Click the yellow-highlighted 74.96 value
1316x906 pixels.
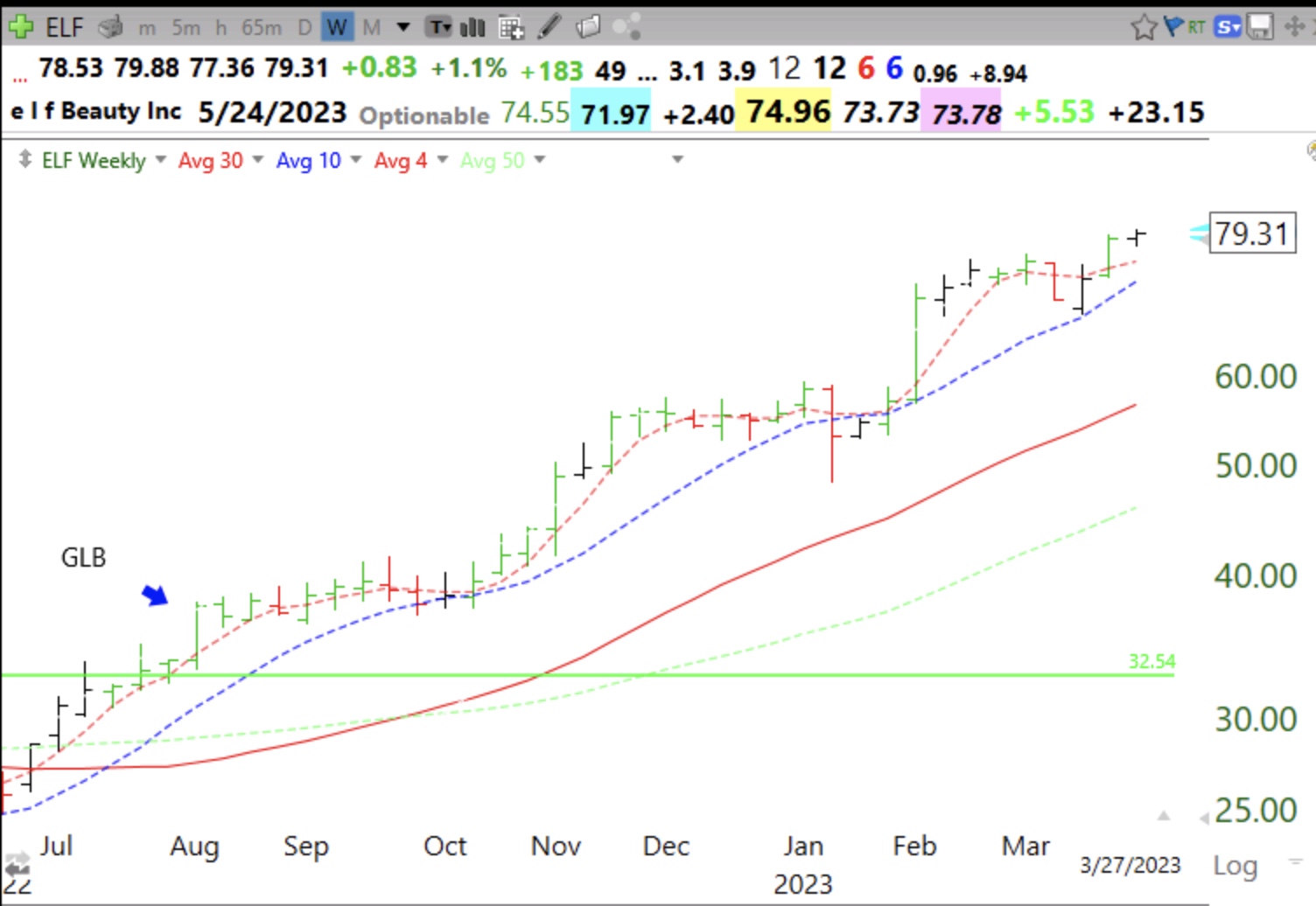coord(787,112)
